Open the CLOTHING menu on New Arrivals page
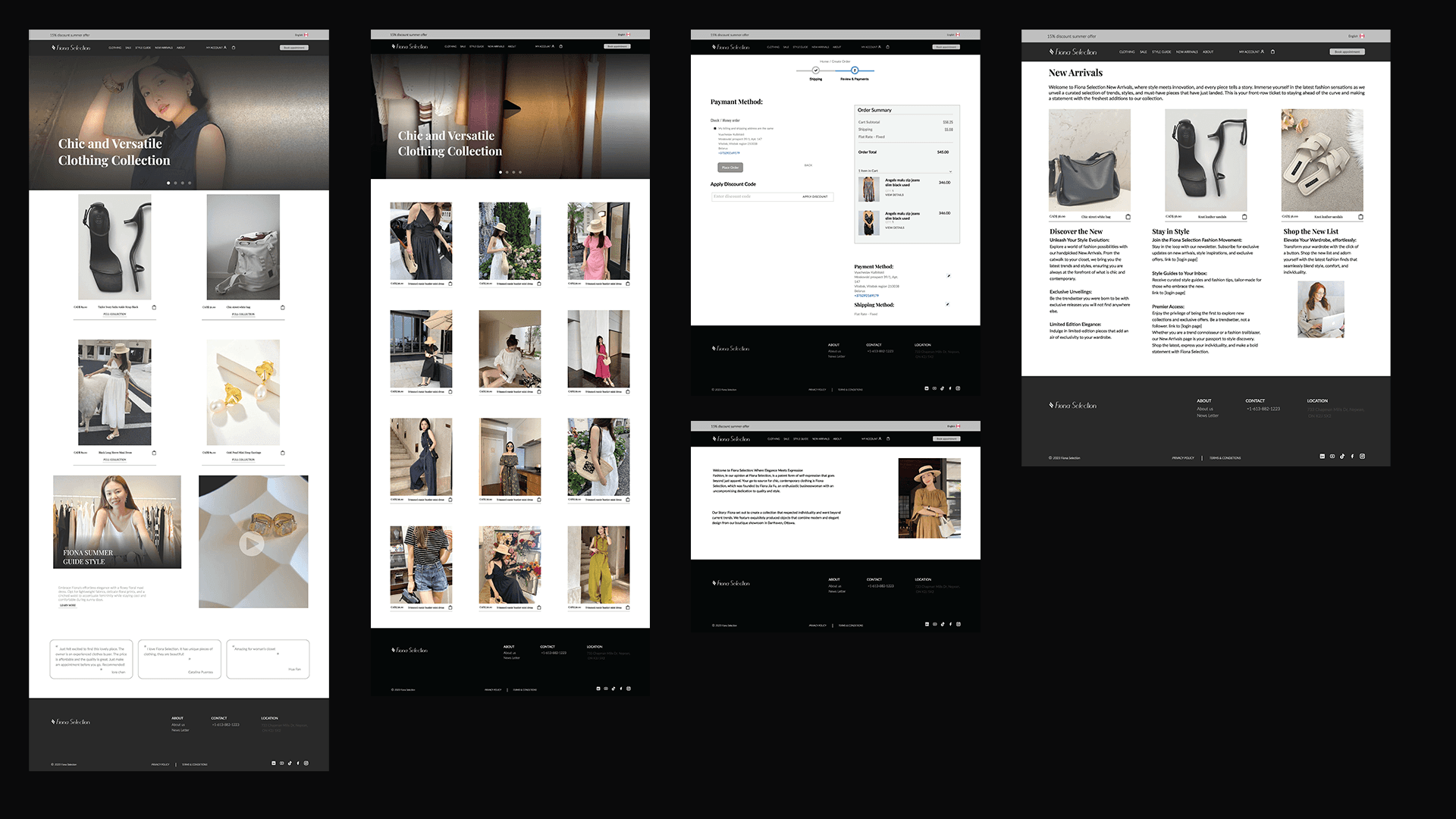 tap(1127, 52)
